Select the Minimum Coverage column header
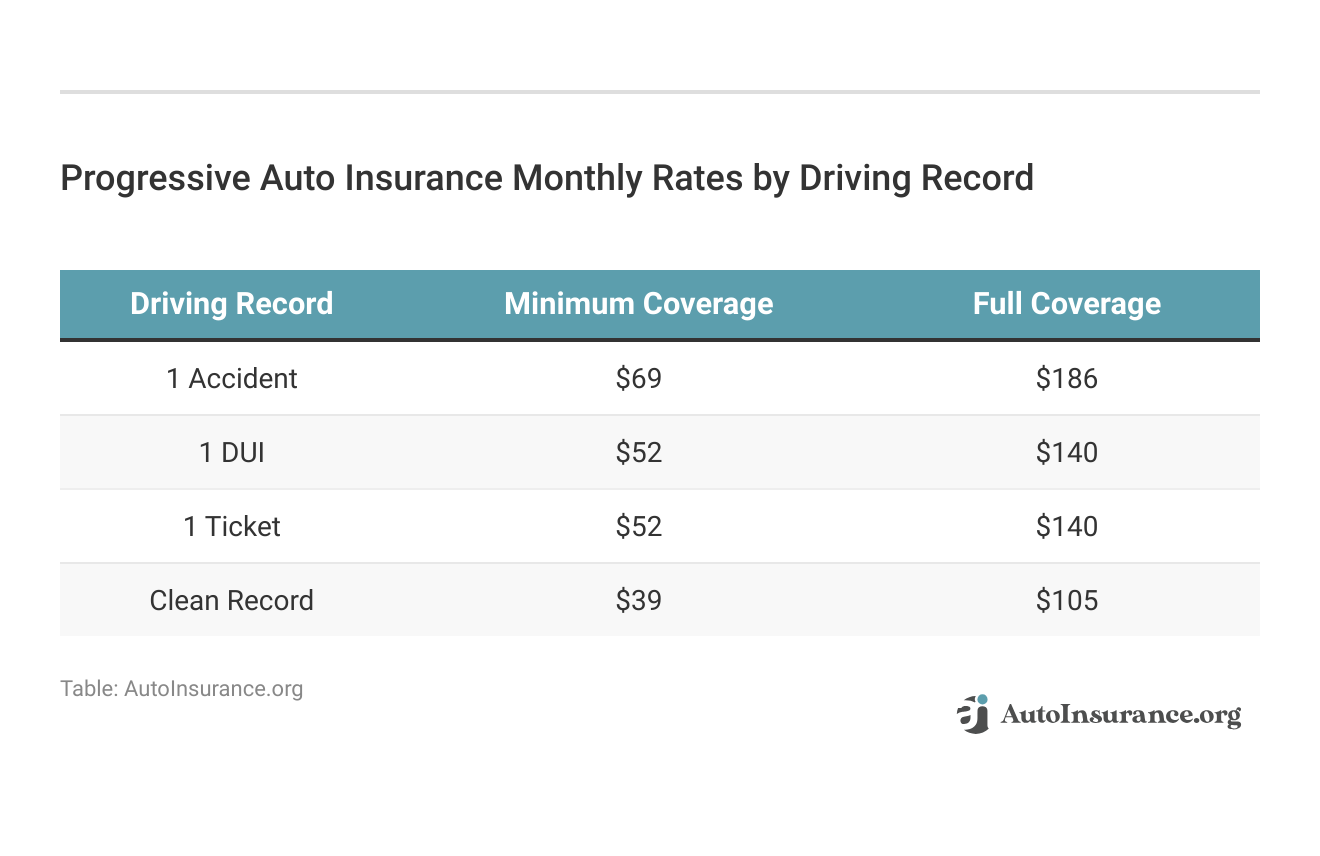This screenshot has width=1320, height=856. click(638, 304)
